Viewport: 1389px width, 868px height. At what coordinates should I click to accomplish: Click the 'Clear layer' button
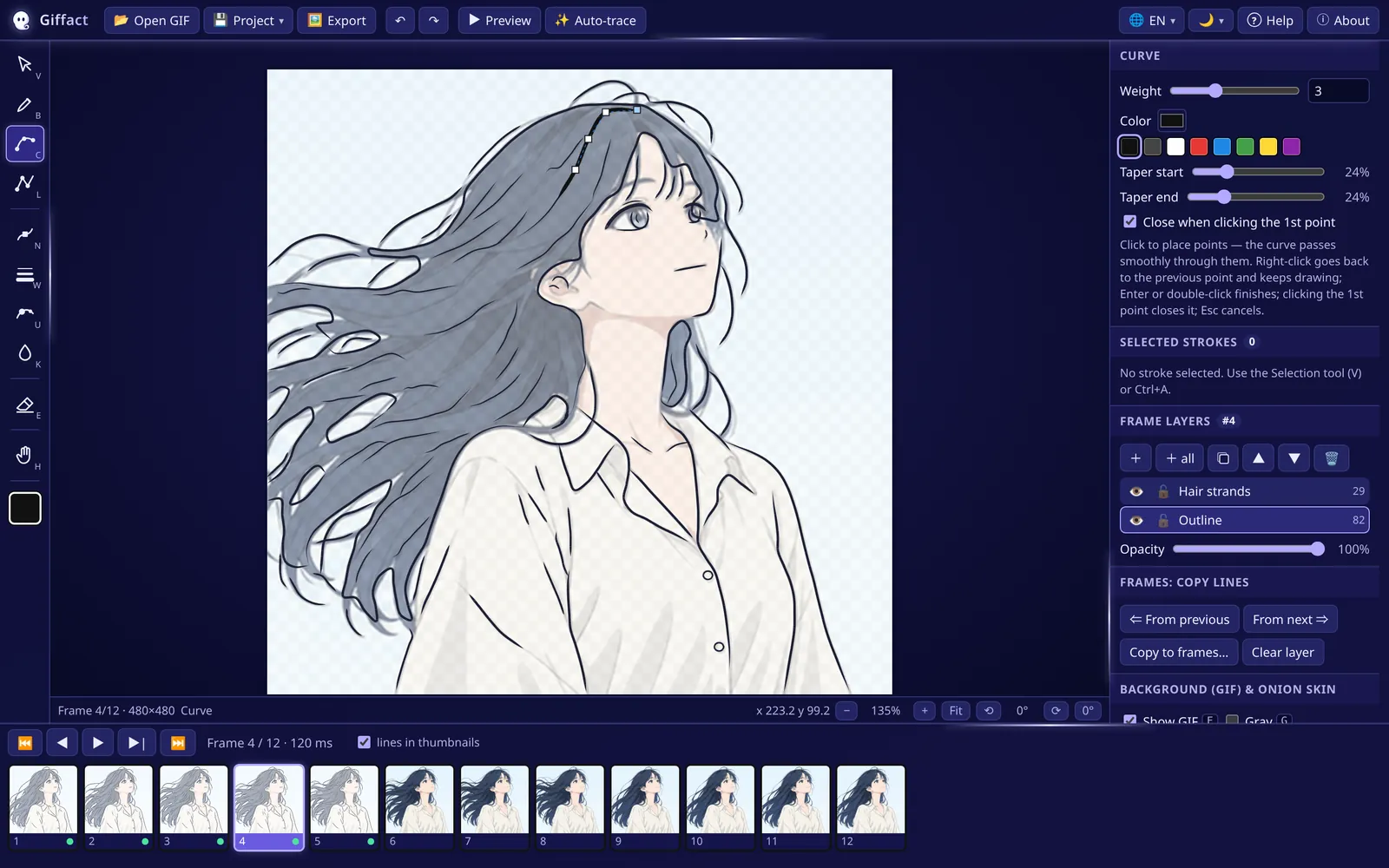pos(1283,653)
